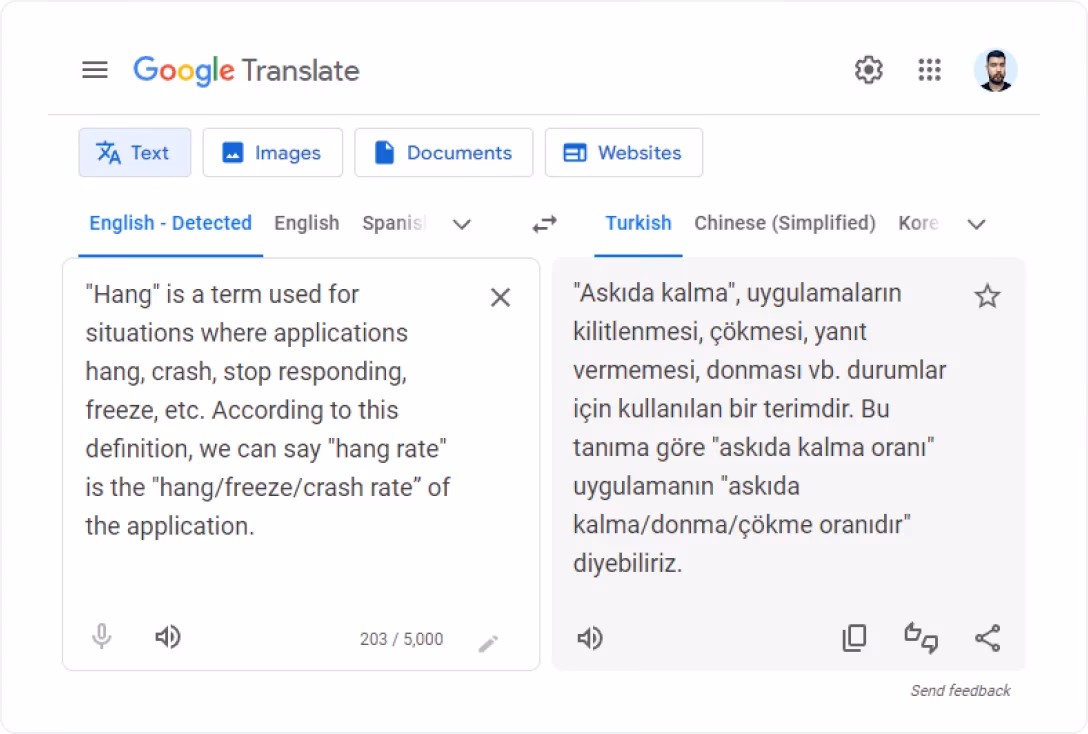Image resolution: width=1088 pixels, height=734 pixels.
Task: Listen to the source English text
Action: click(x=168, y=637)
